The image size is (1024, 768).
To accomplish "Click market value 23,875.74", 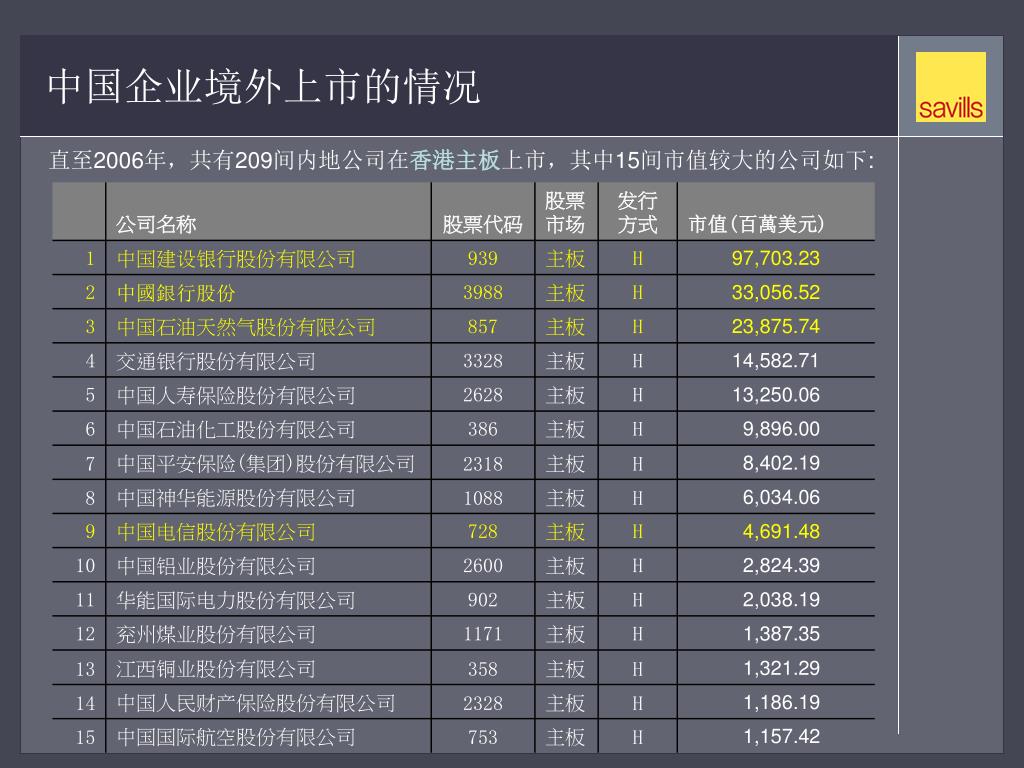I will (x=775, y=326).
